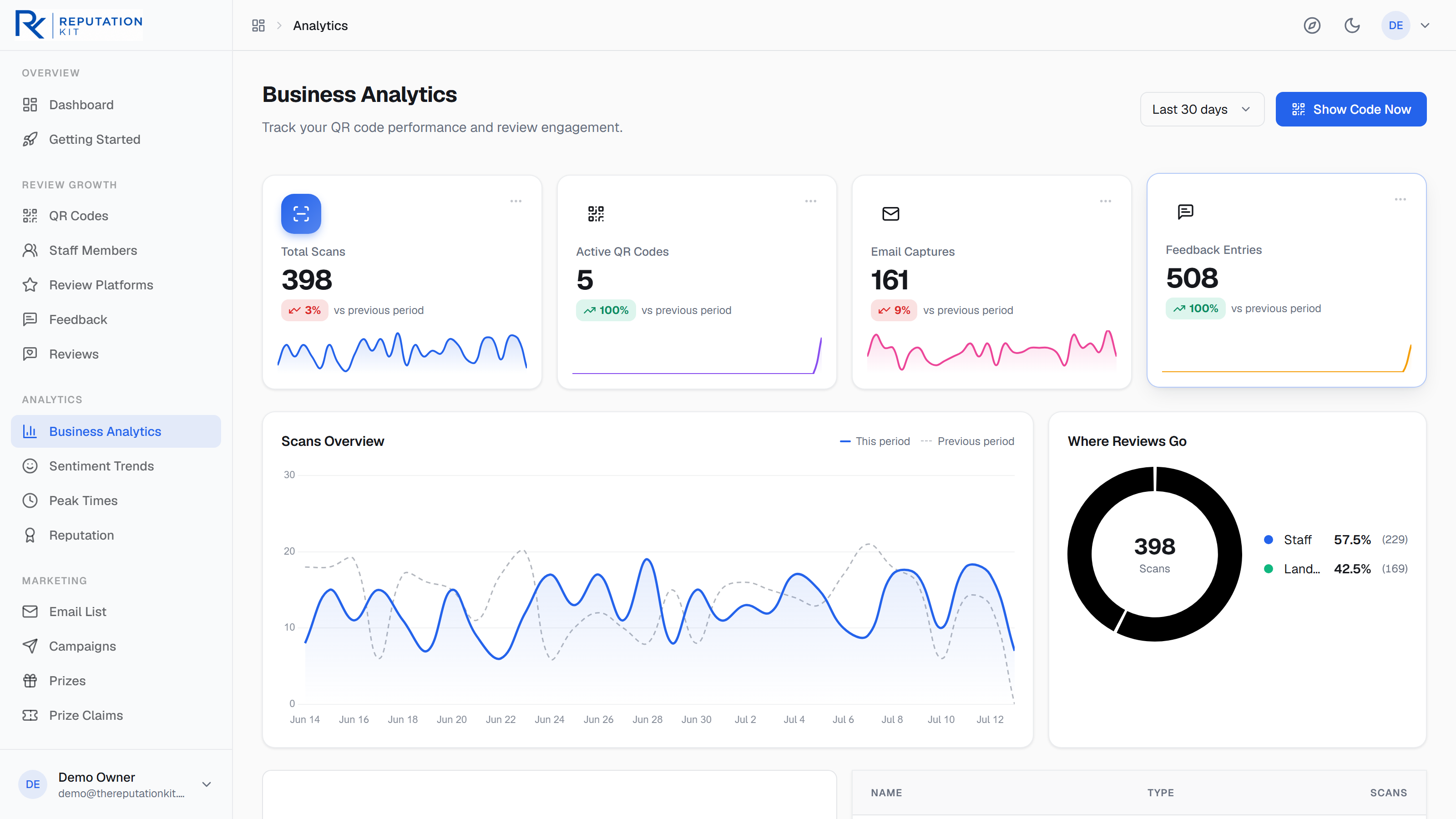
Task: Click the Getting Started rocket icon
Action: point(30,139)
